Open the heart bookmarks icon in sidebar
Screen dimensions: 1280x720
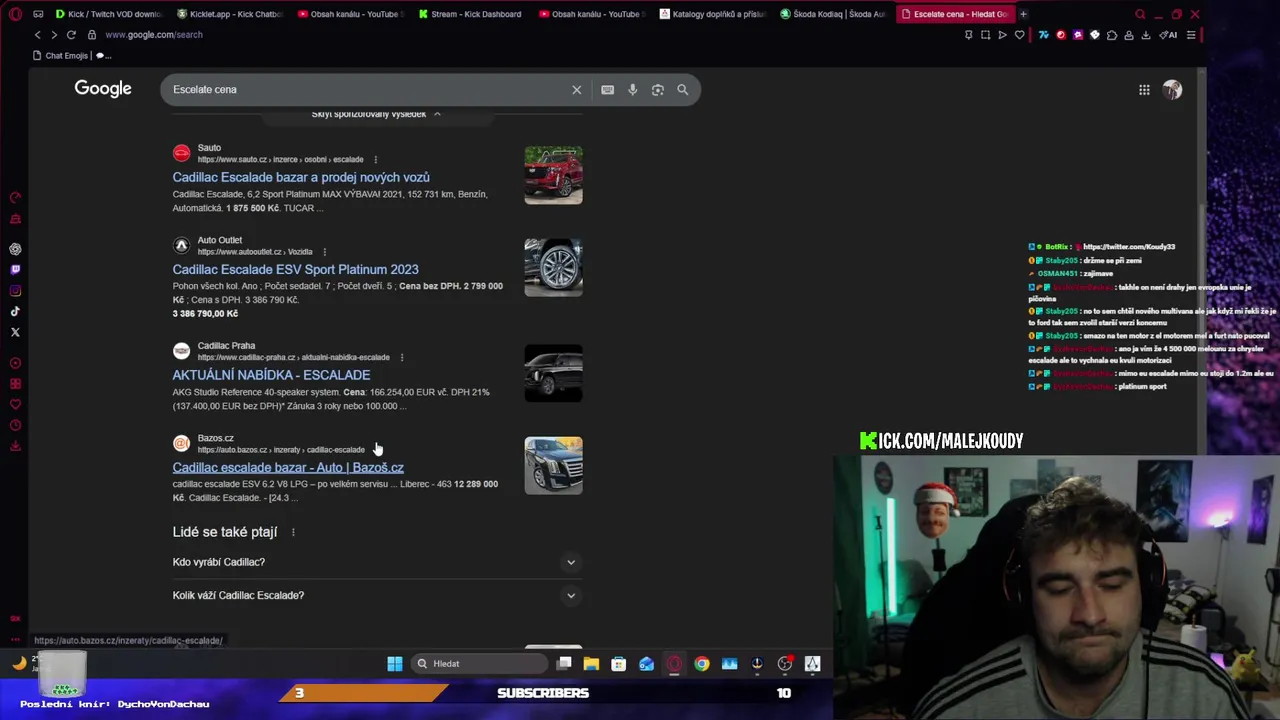[15, 405]
